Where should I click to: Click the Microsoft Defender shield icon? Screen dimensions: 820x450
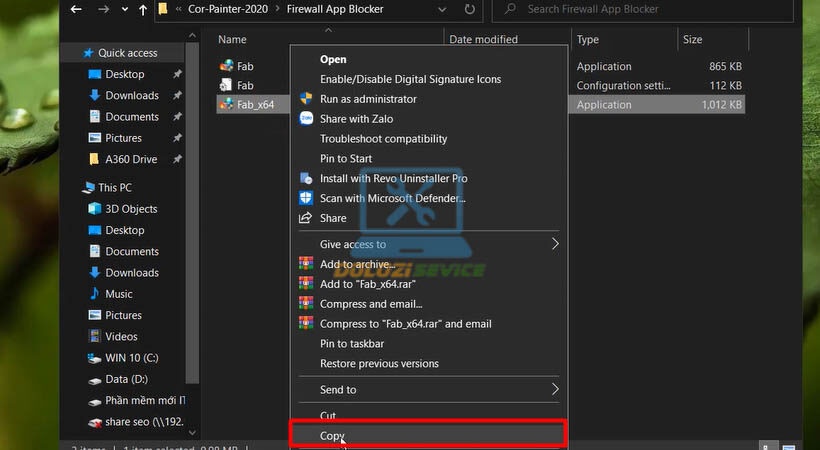pos(306,198)
